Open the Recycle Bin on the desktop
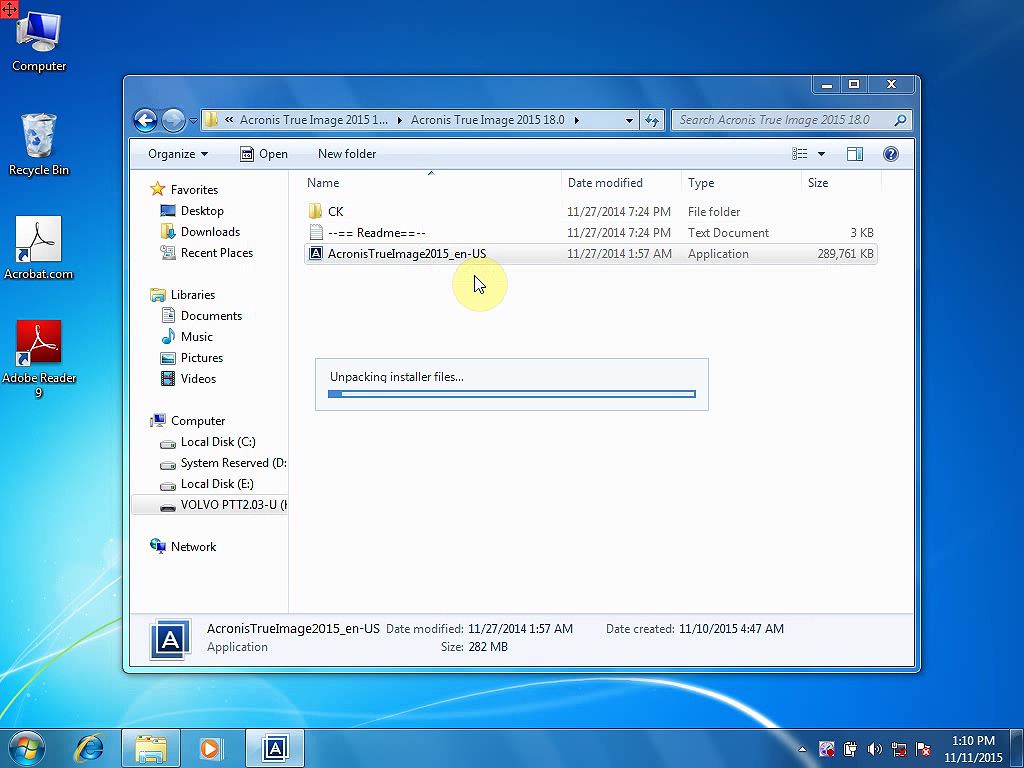The width and height of the screenshot is (1024, 768). 39,144
